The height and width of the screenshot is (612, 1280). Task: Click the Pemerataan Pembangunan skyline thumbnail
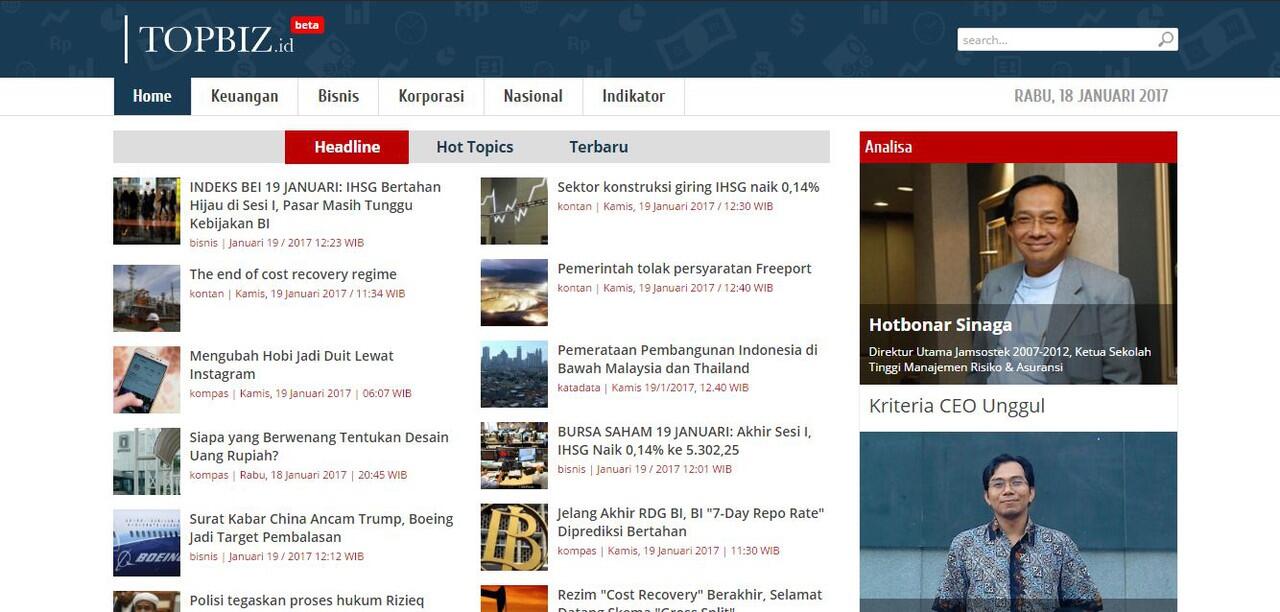(514, 374)
